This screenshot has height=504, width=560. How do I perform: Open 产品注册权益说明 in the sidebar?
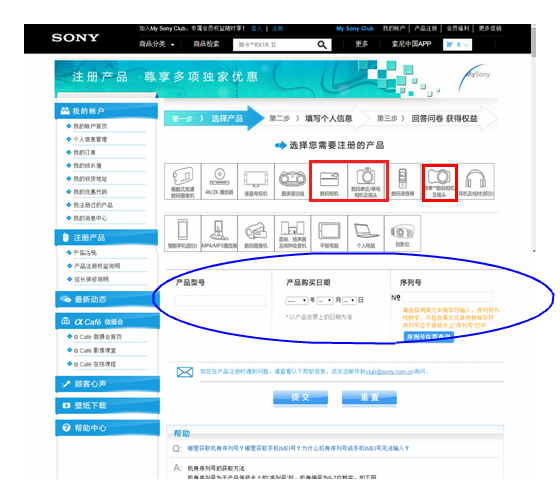coord(97,266)
